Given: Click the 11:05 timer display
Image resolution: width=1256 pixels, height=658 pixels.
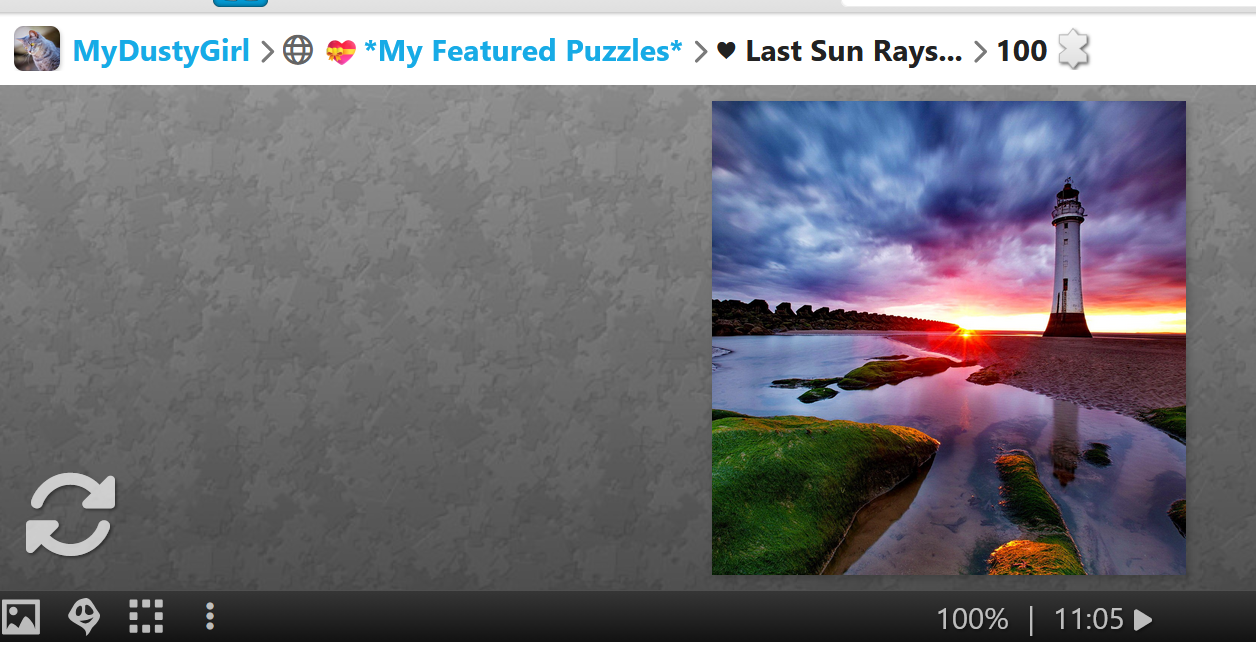Looking at the screenshot, I should (x=1089, y=619).
